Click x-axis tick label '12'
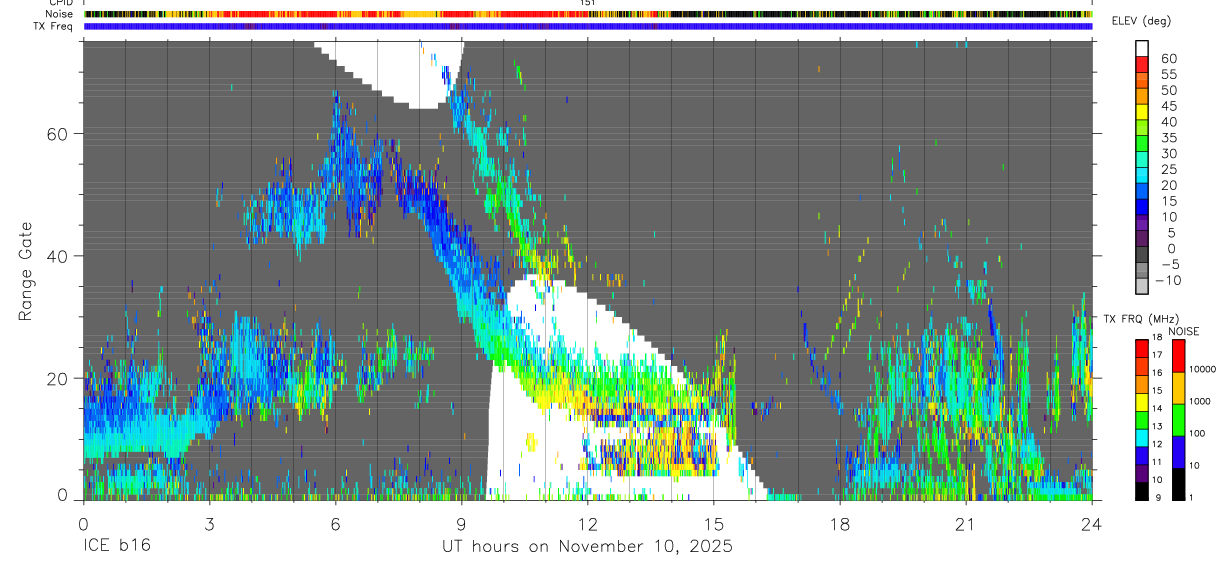This screenshot has height=567, width=1228. 587,523
